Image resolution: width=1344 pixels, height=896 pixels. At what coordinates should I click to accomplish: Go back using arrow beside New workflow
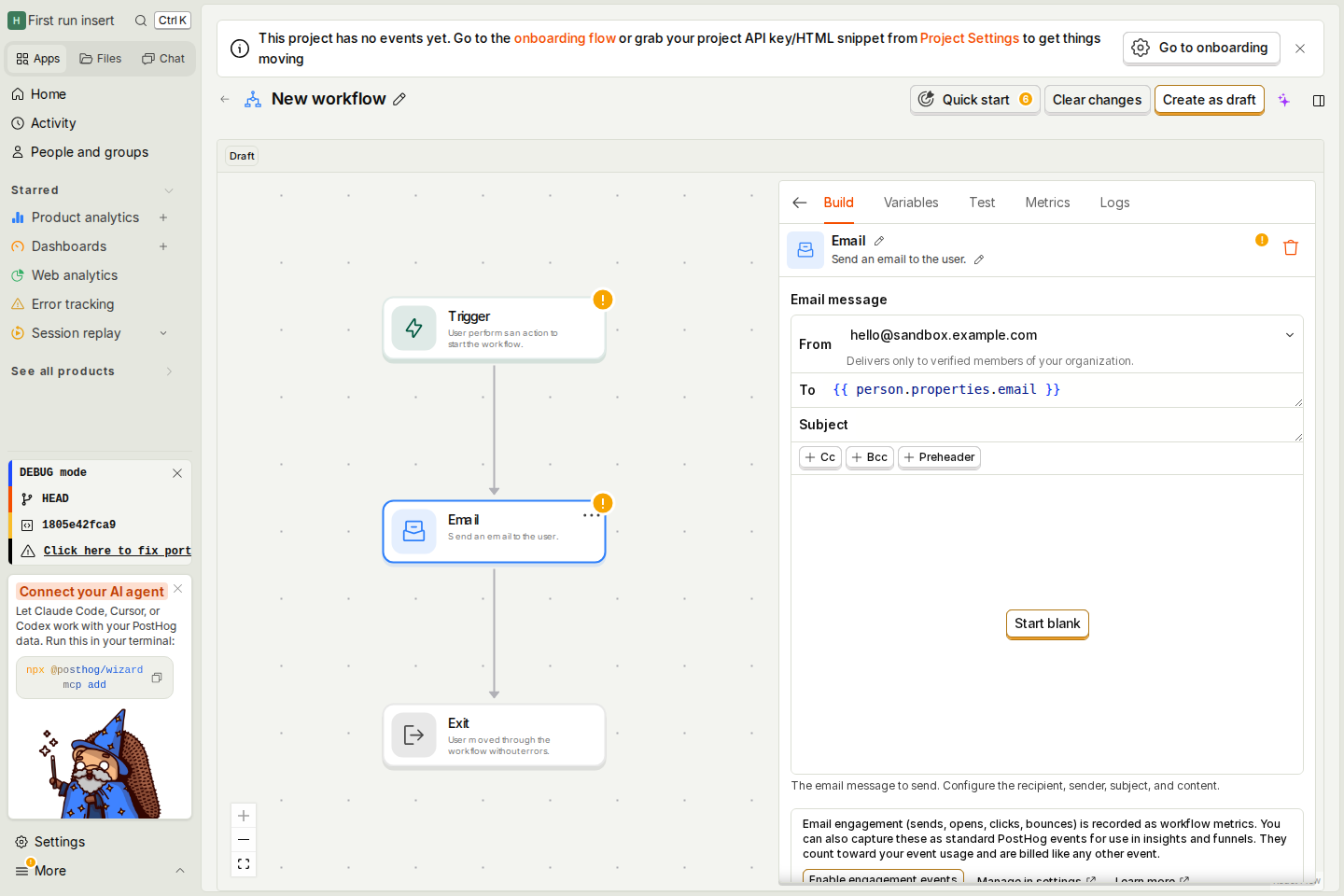(x=225, y=99)
